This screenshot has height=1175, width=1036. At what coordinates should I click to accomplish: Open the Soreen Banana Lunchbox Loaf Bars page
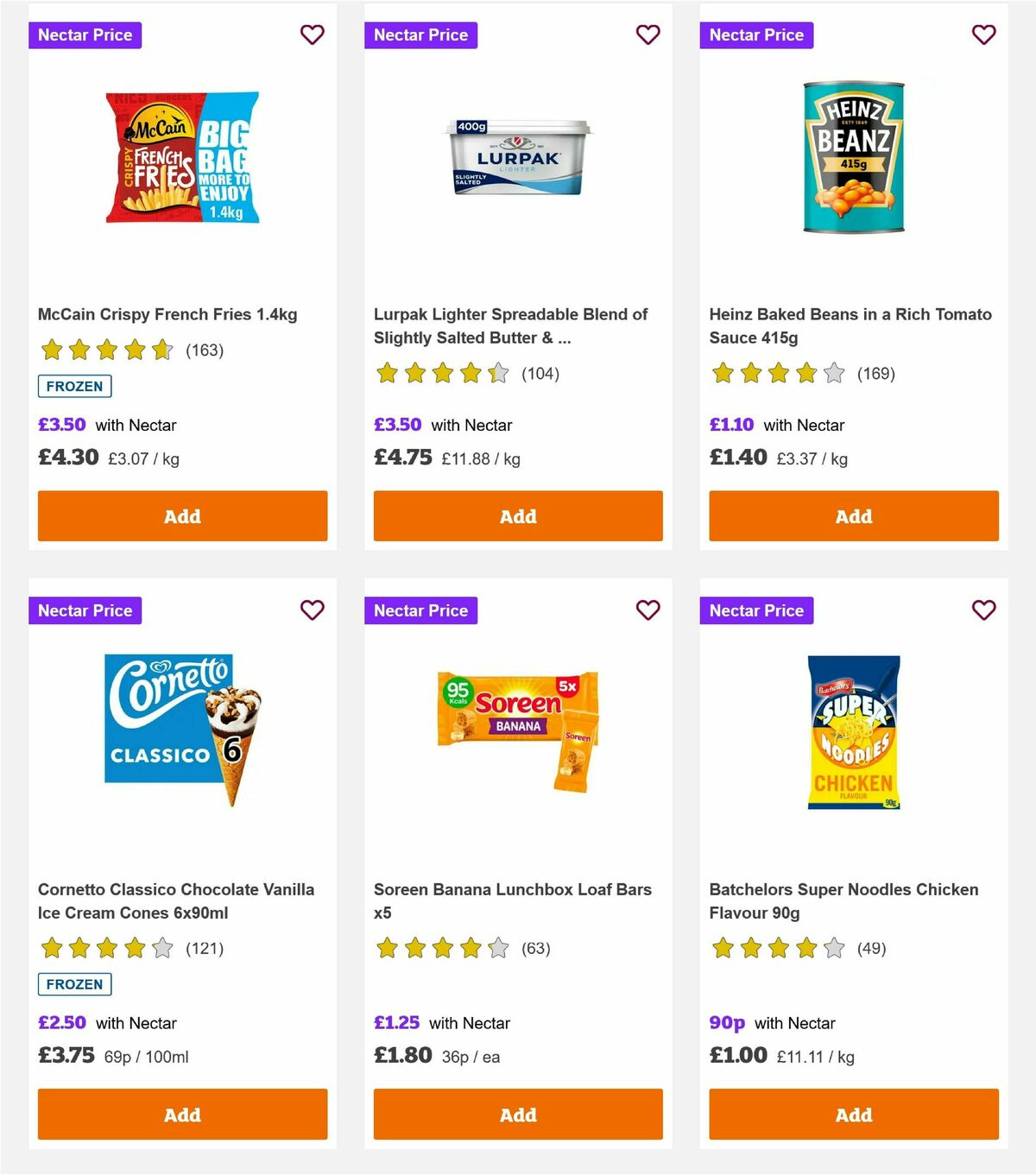tap(512, 900)
